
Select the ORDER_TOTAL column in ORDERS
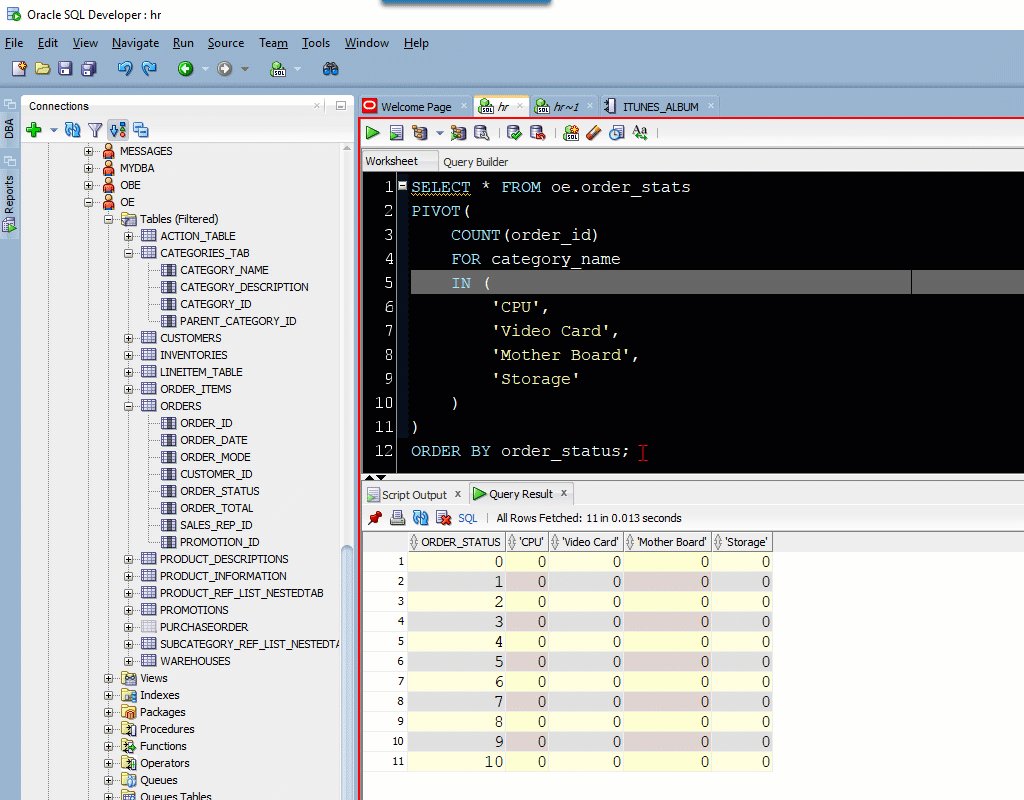(x=216, y=508)
